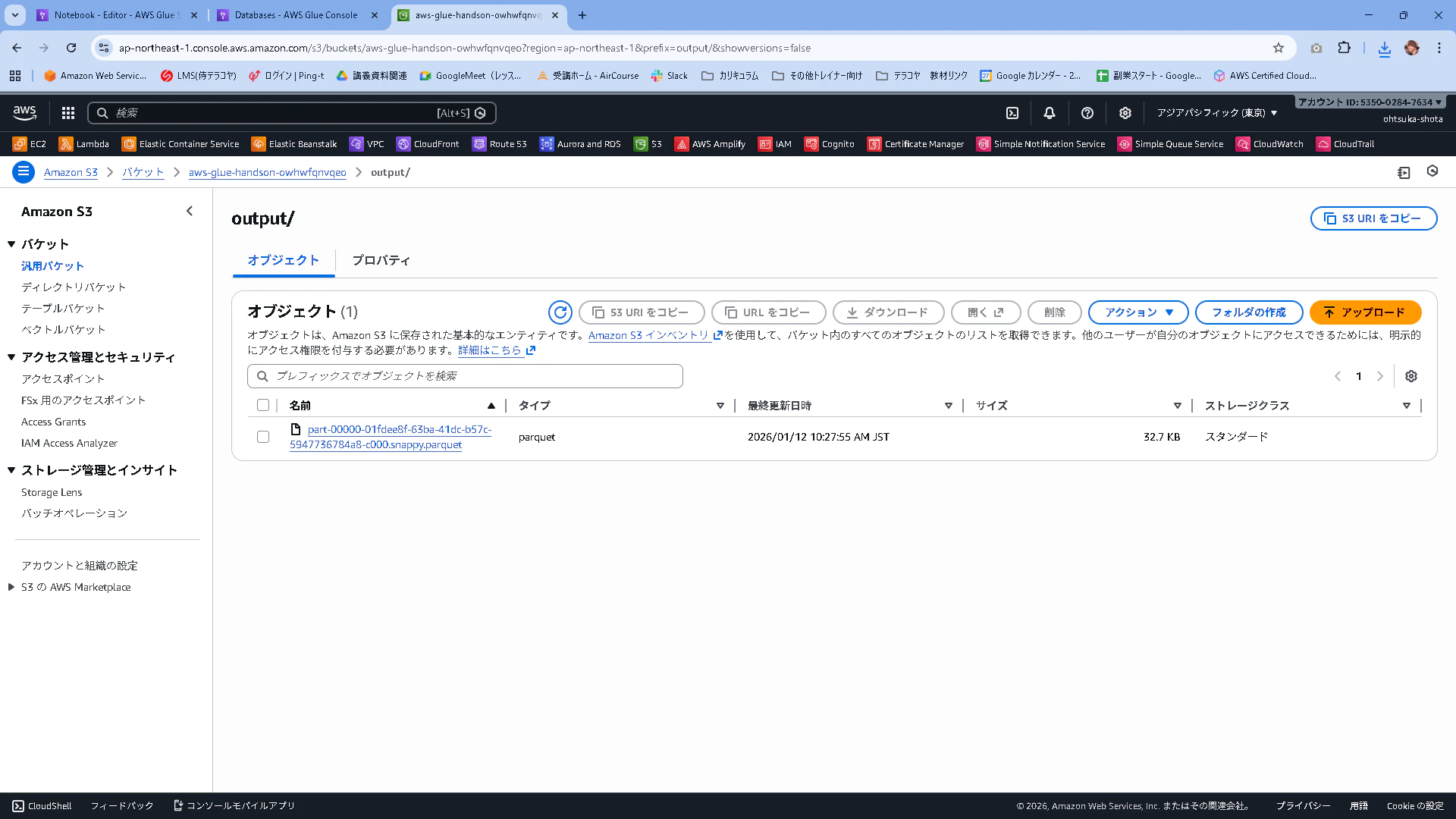1456x819 pixels.
Task: Check the parquet file row checkbox
Action: [x=263, y=437]
